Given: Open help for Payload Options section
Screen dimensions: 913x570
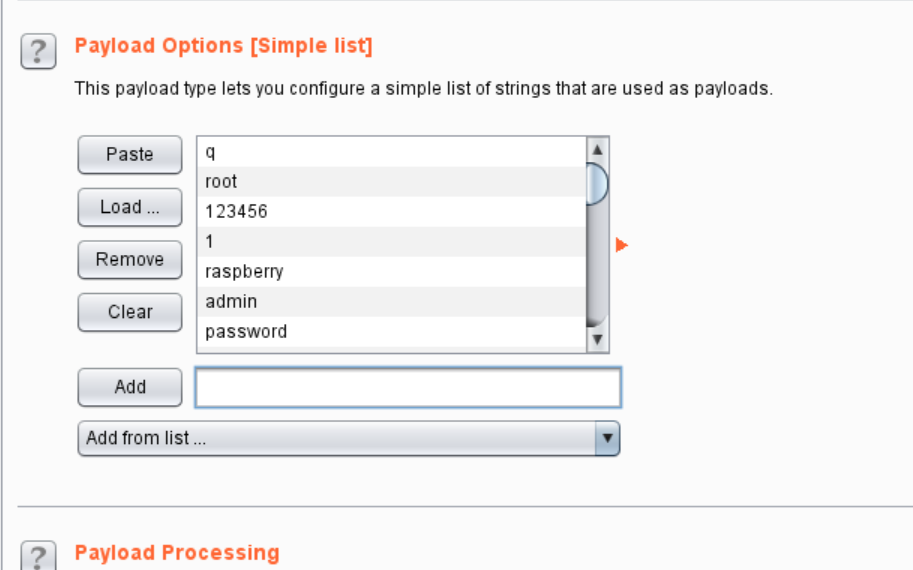Looking at the screenshot, I should point(38,51).
